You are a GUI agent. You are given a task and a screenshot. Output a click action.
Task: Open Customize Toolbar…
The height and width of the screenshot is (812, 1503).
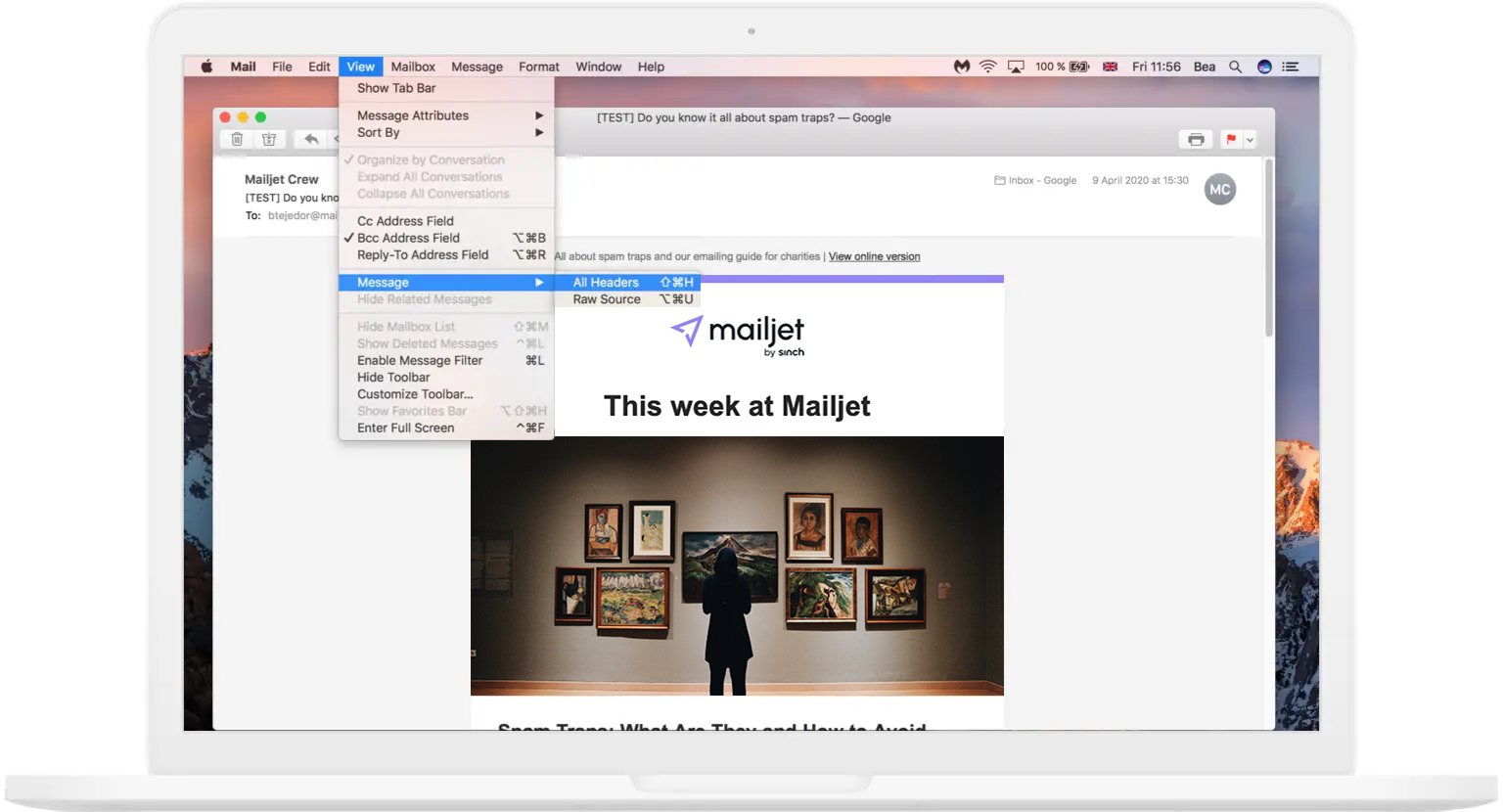(x=446, y=394)
